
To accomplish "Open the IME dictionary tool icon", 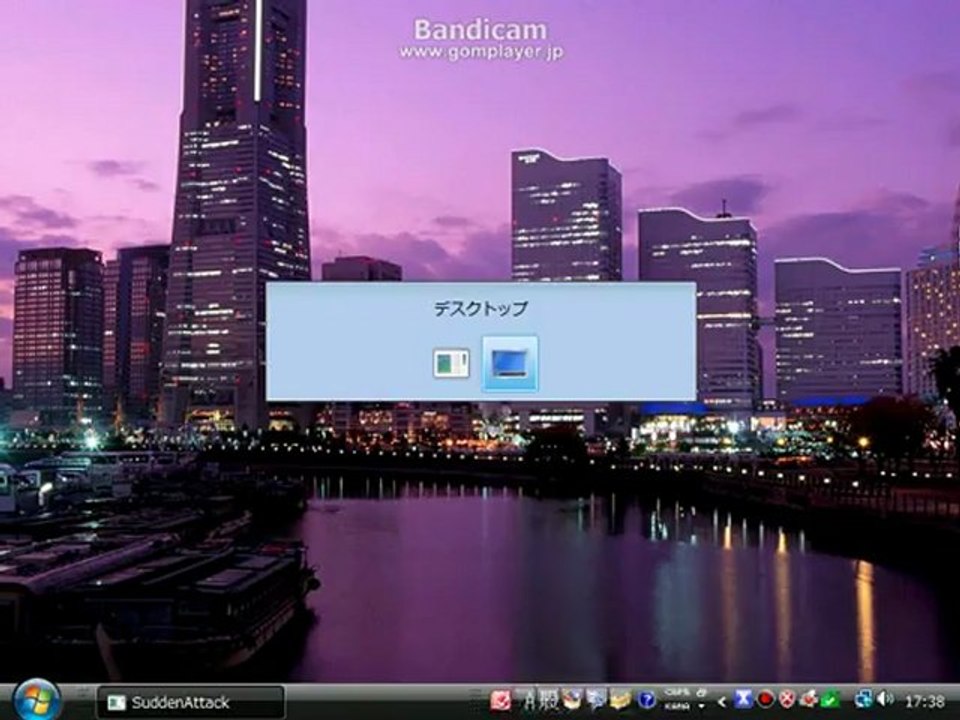I will [x=596, y=700].
